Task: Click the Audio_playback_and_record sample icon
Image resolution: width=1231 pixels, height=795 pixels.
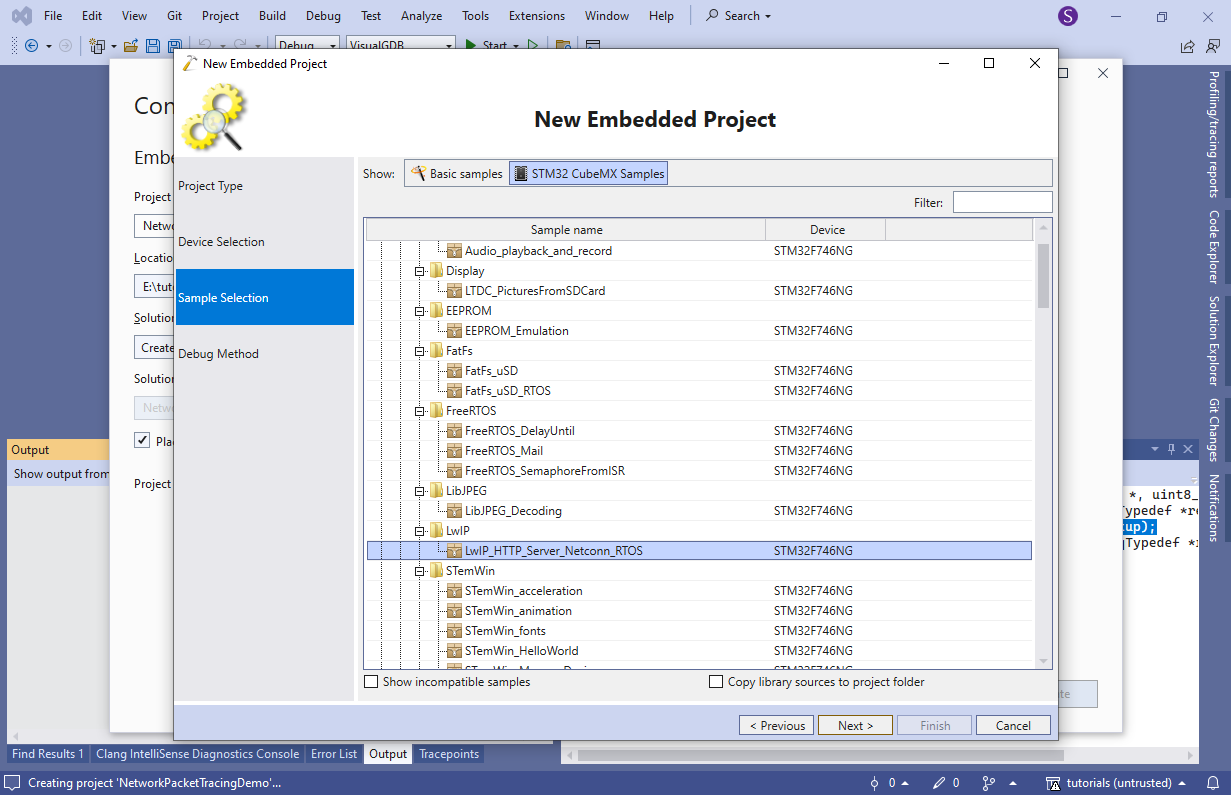Action: point(455,251)
